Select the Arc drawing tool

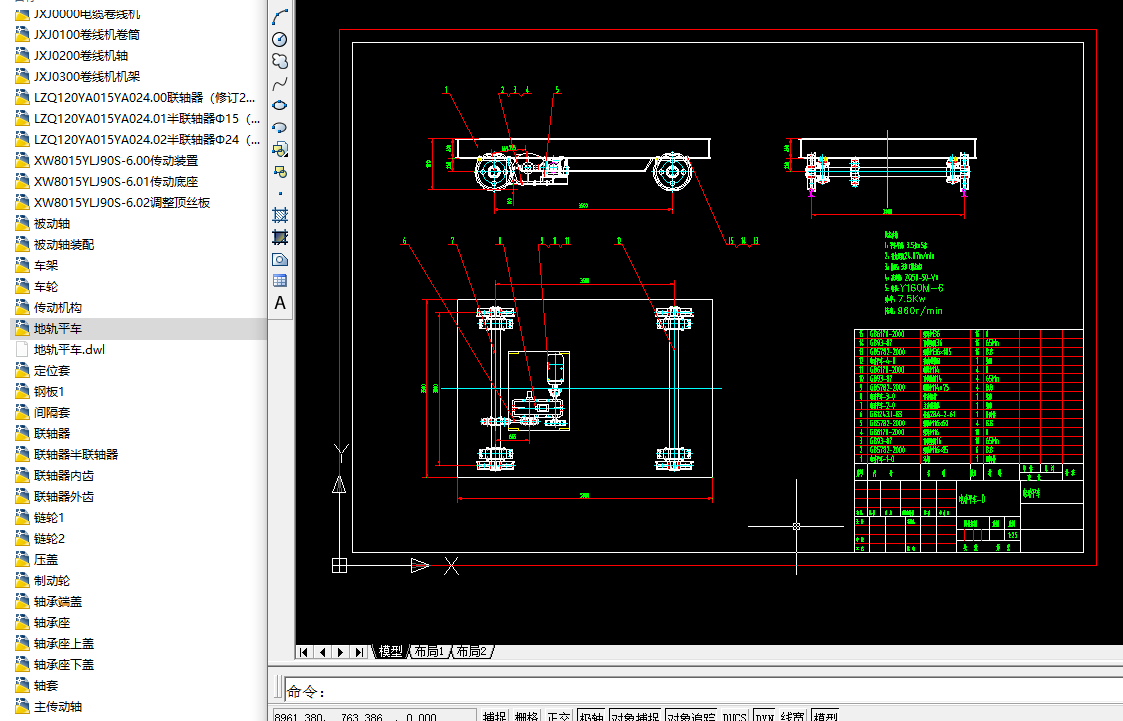pyautogui.click(x=280, y=17)
